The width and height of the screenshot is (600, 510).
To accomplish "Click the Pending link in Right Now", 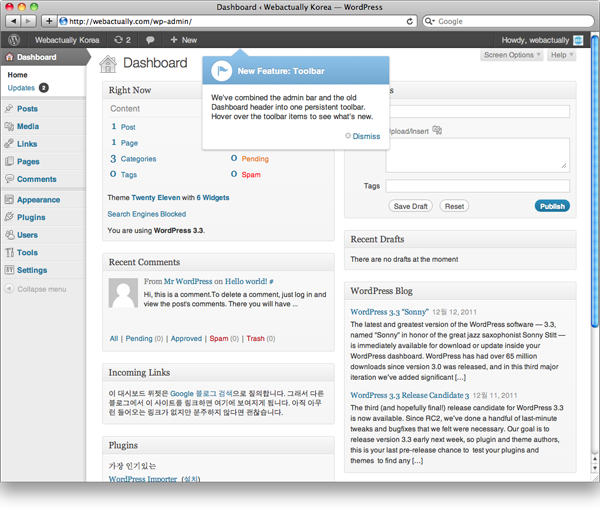I will pos(255,159).
